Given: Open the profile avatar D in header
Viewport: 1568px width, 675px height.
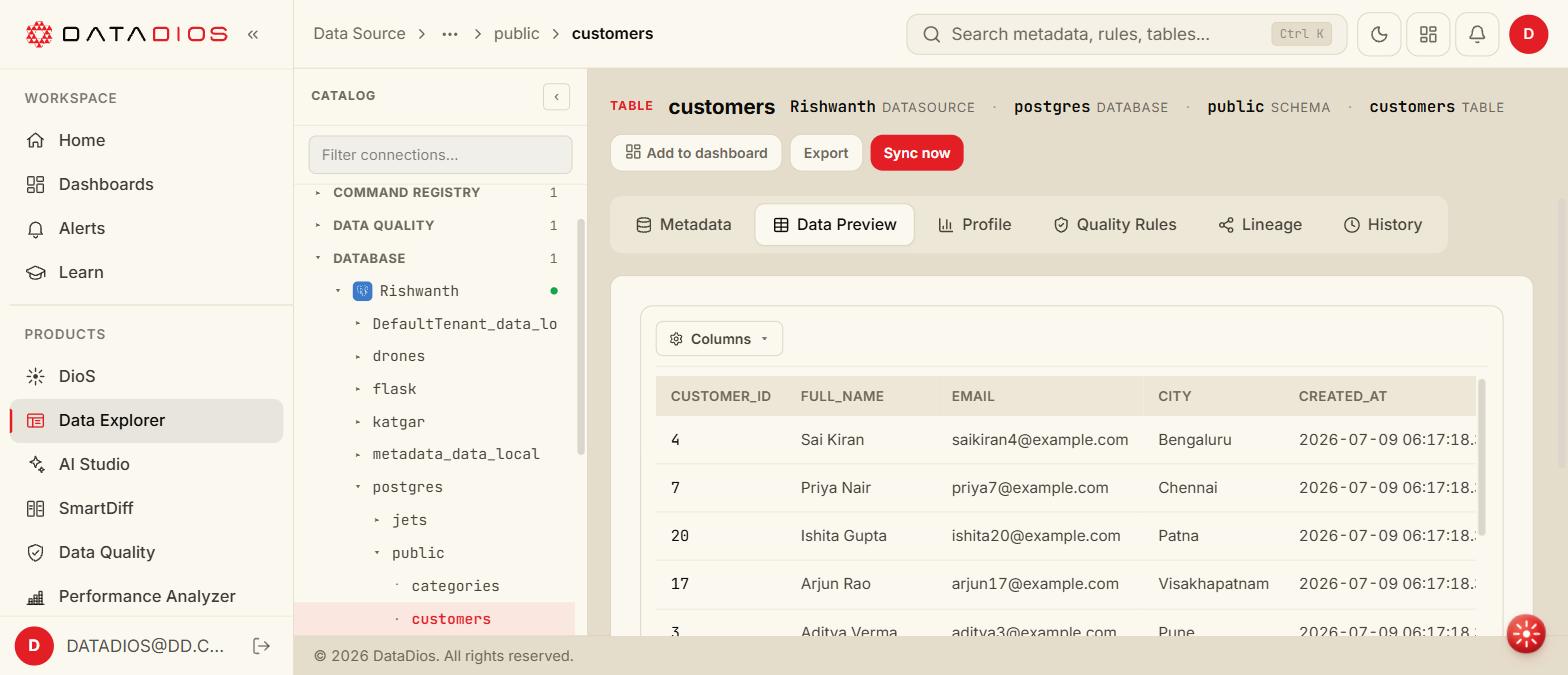Looking at the screenshot, I should [1528, 34].
